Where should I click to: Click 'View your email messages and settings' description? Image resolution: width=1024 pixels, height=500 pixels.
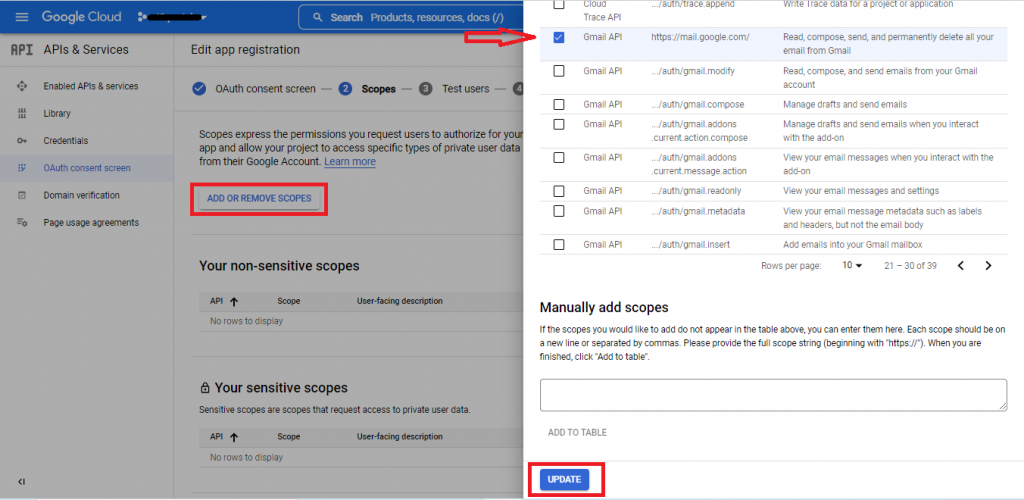pos(861,191)
